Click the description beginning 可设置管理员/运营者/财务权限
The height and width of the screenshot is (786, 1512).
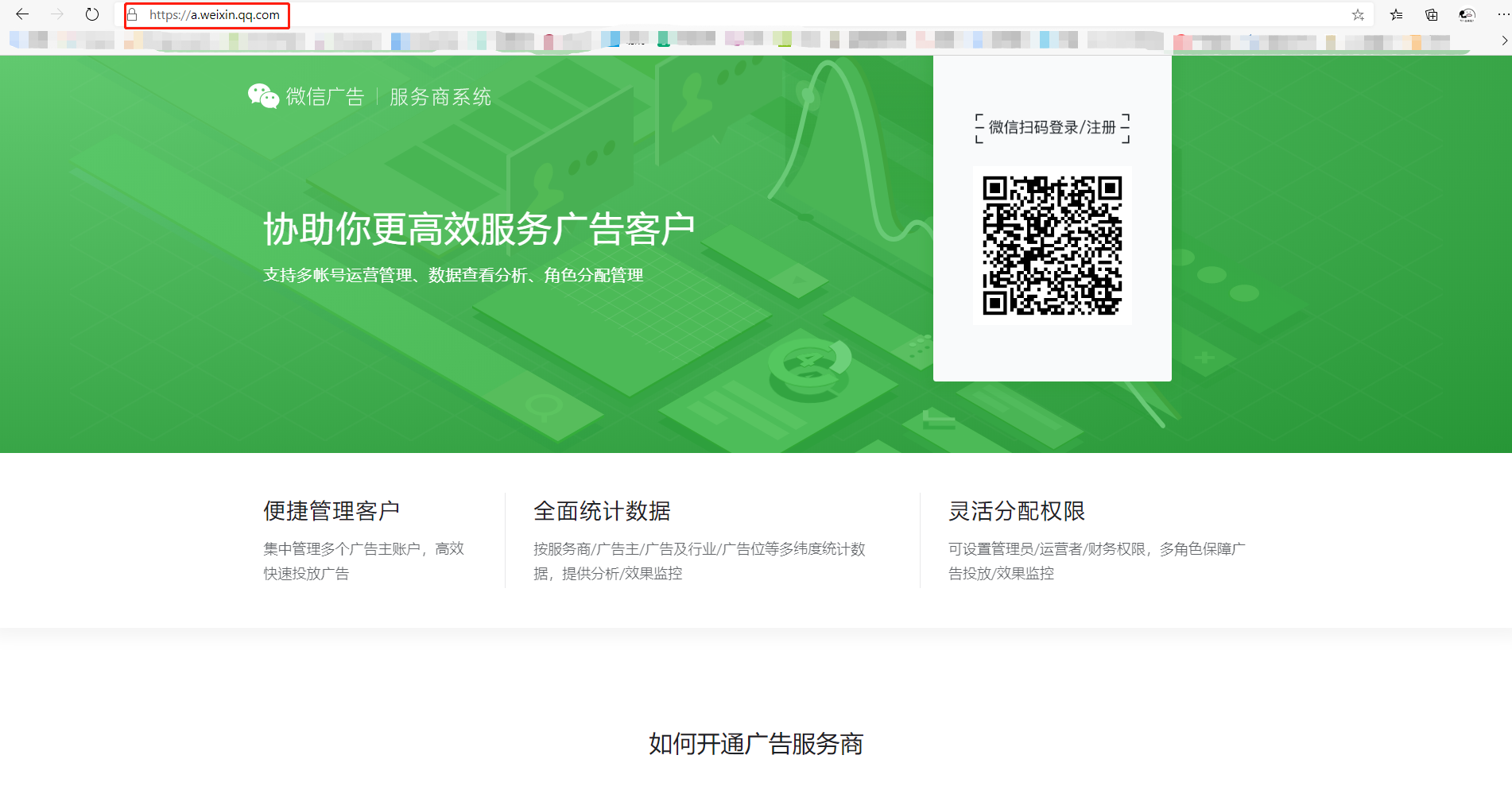click(1097, 561)
